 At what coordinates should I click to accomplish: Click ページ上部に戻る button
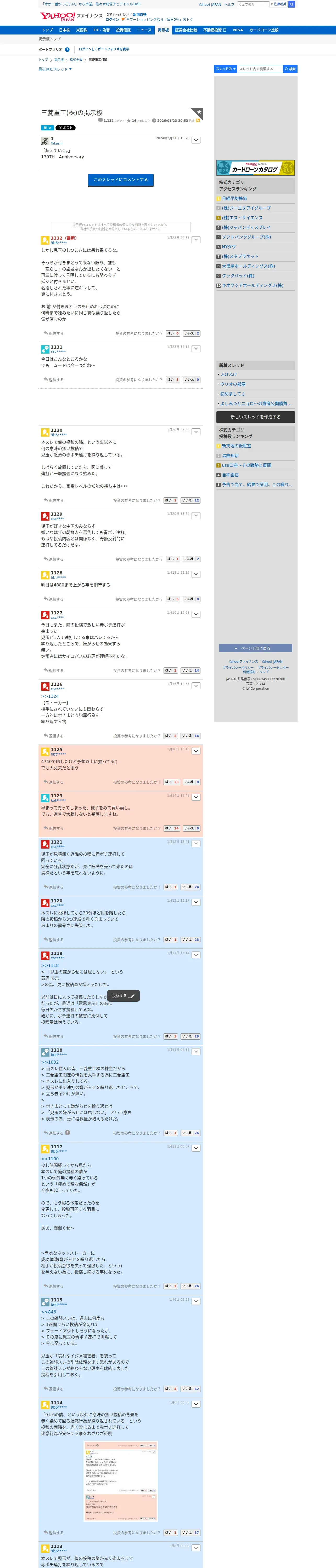tap(255, 648)
